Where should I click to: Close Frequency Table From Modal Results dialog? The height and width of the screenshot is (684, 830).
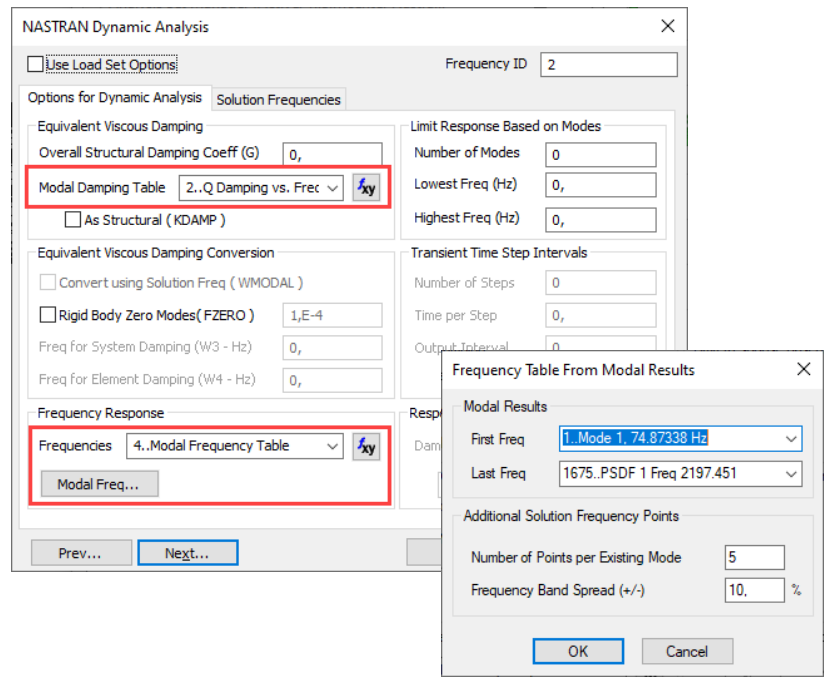[x=804, y=369]
